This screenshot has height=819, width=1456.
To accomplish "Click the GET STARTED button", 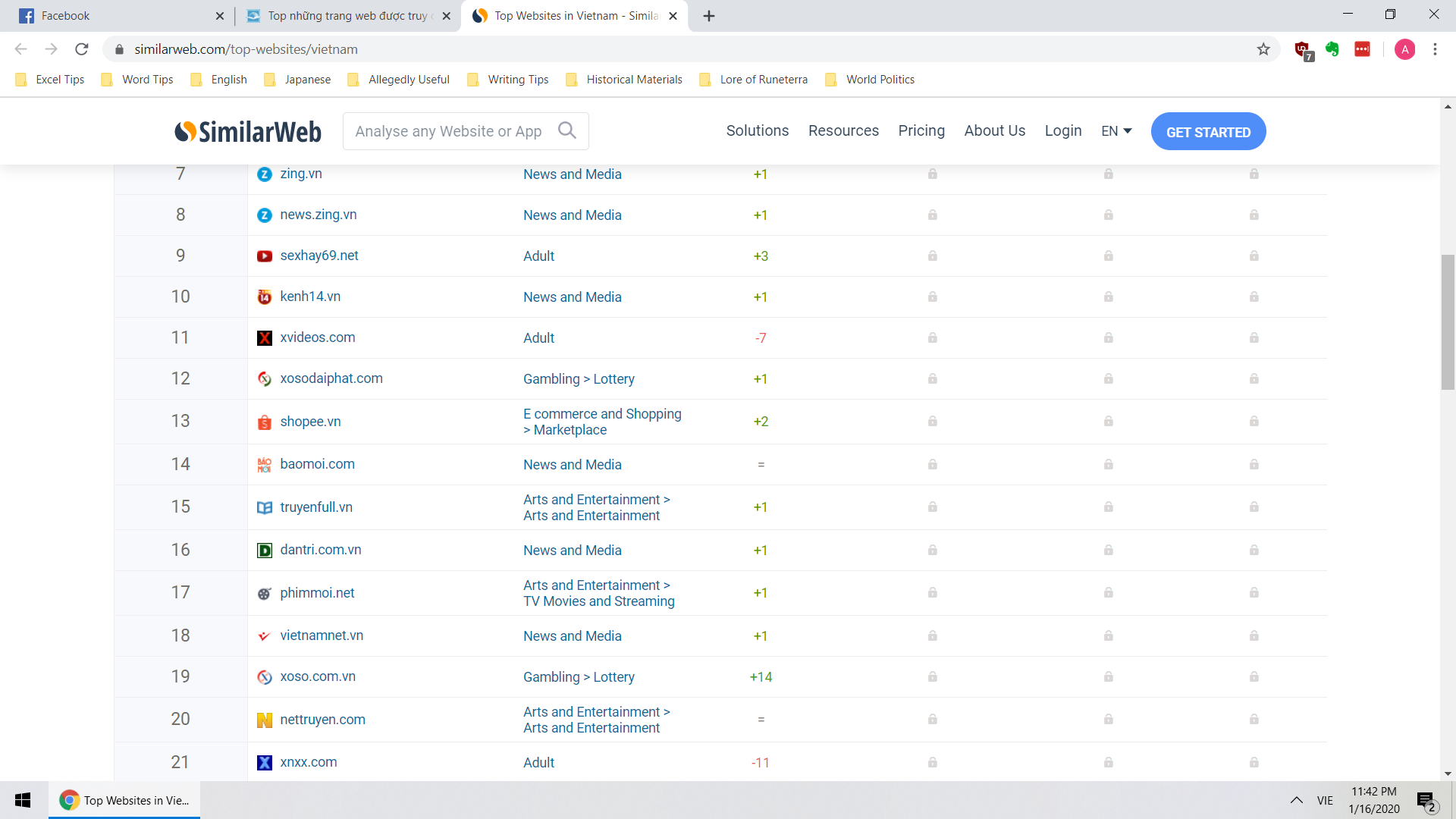I will [x=1208, y=132].
